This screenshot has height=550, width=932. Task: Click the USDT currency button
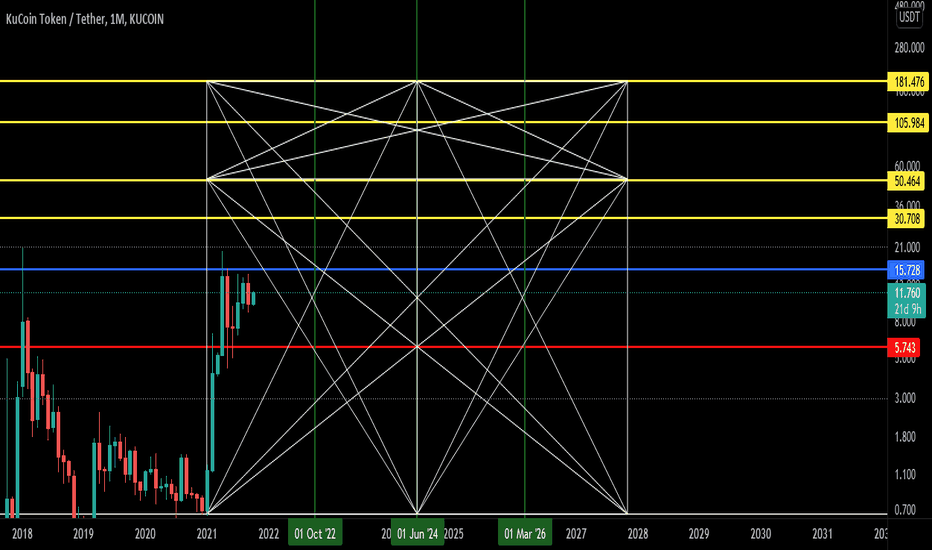point(909,17)
